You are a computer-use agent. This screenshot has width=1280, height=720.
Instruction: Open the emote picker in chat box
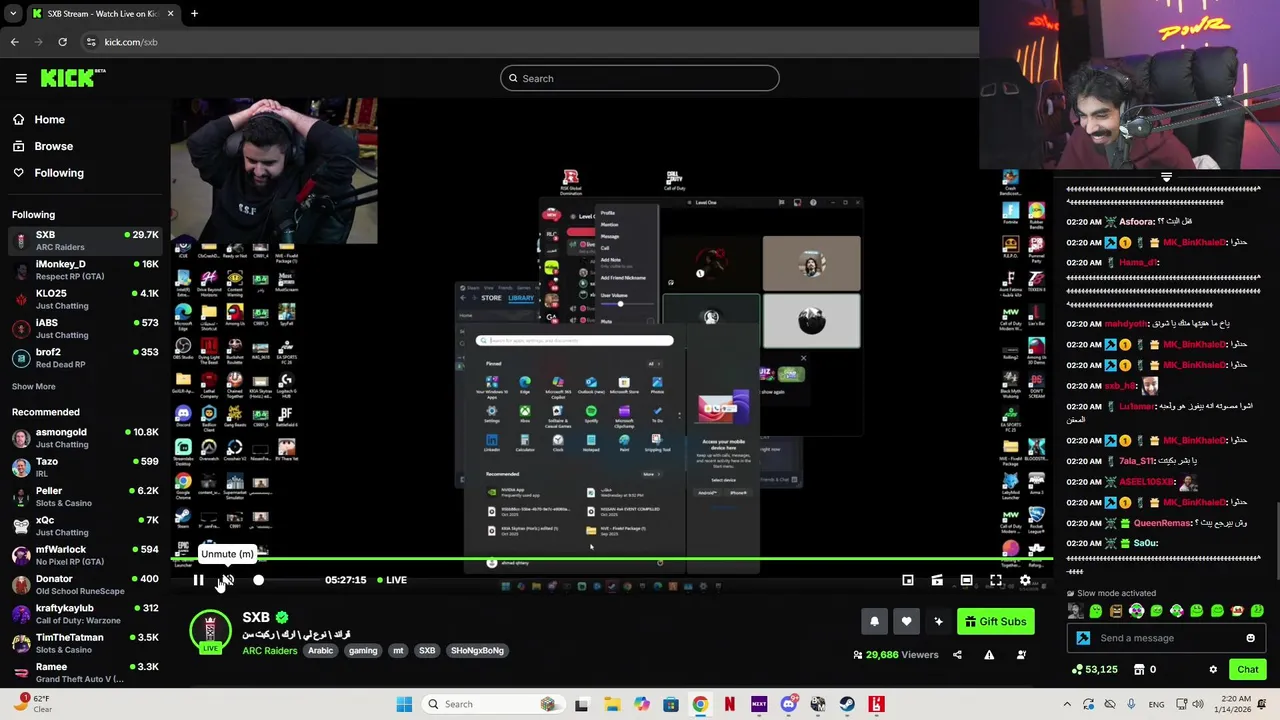tap(1250, 638)
